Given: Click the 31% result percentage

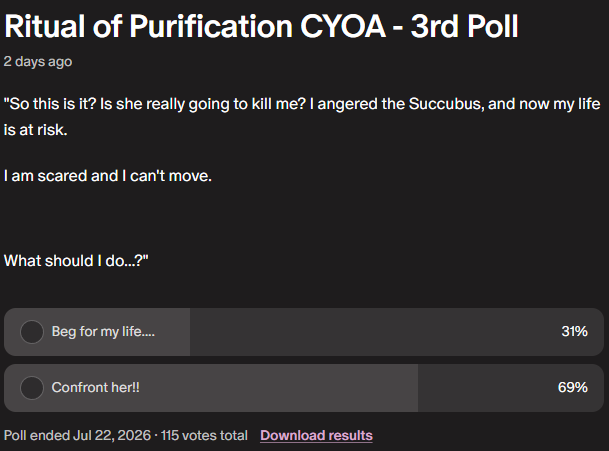Looking at the screenshot, I should pos(574,331).
